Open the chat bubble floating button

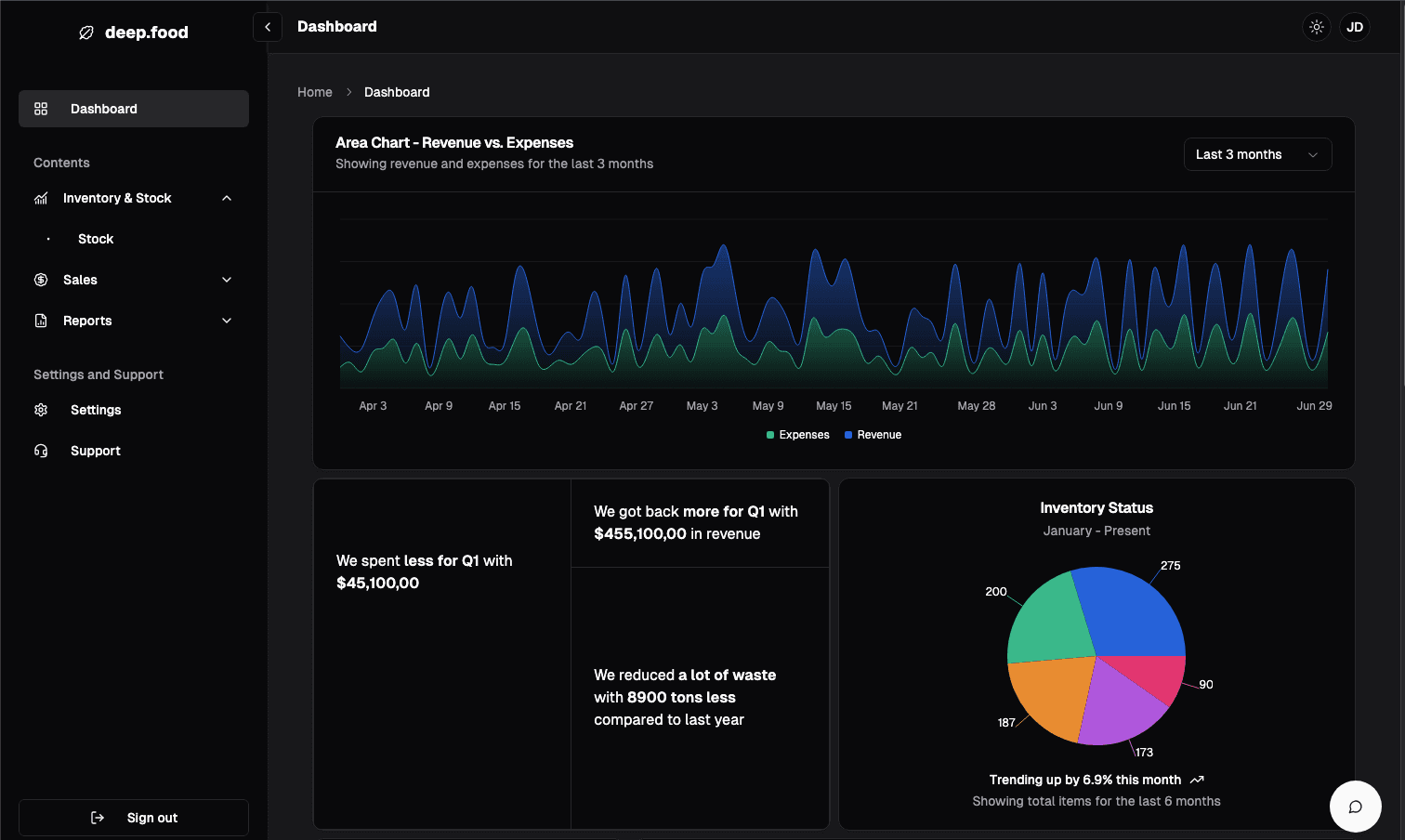[1355, 807]
